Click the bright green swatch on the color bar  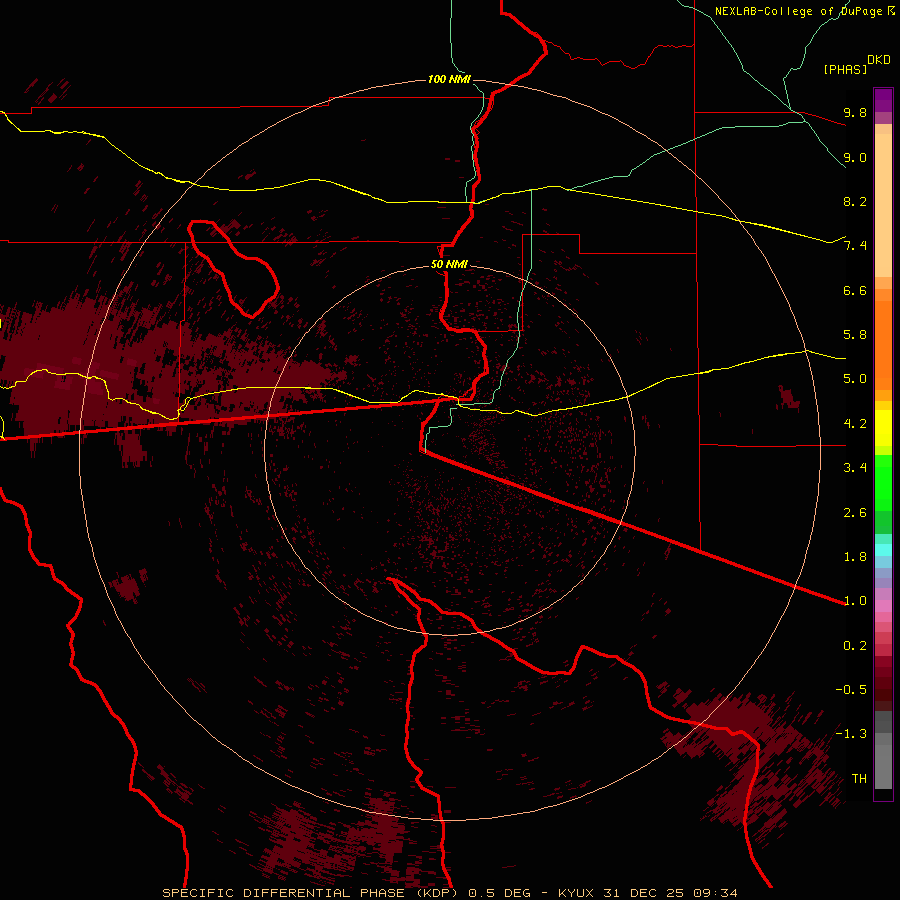point(883,483)
